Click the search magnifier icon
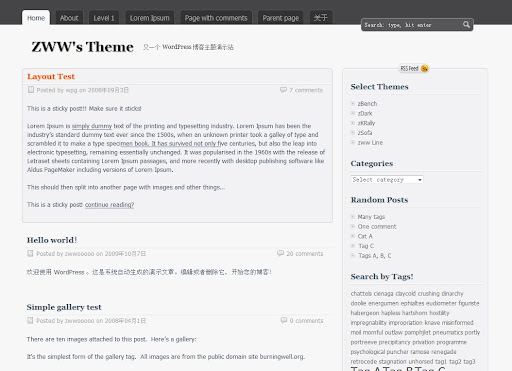Image resolution: width=512 pixels, height=371 pixels. click(x=466, y=24)
